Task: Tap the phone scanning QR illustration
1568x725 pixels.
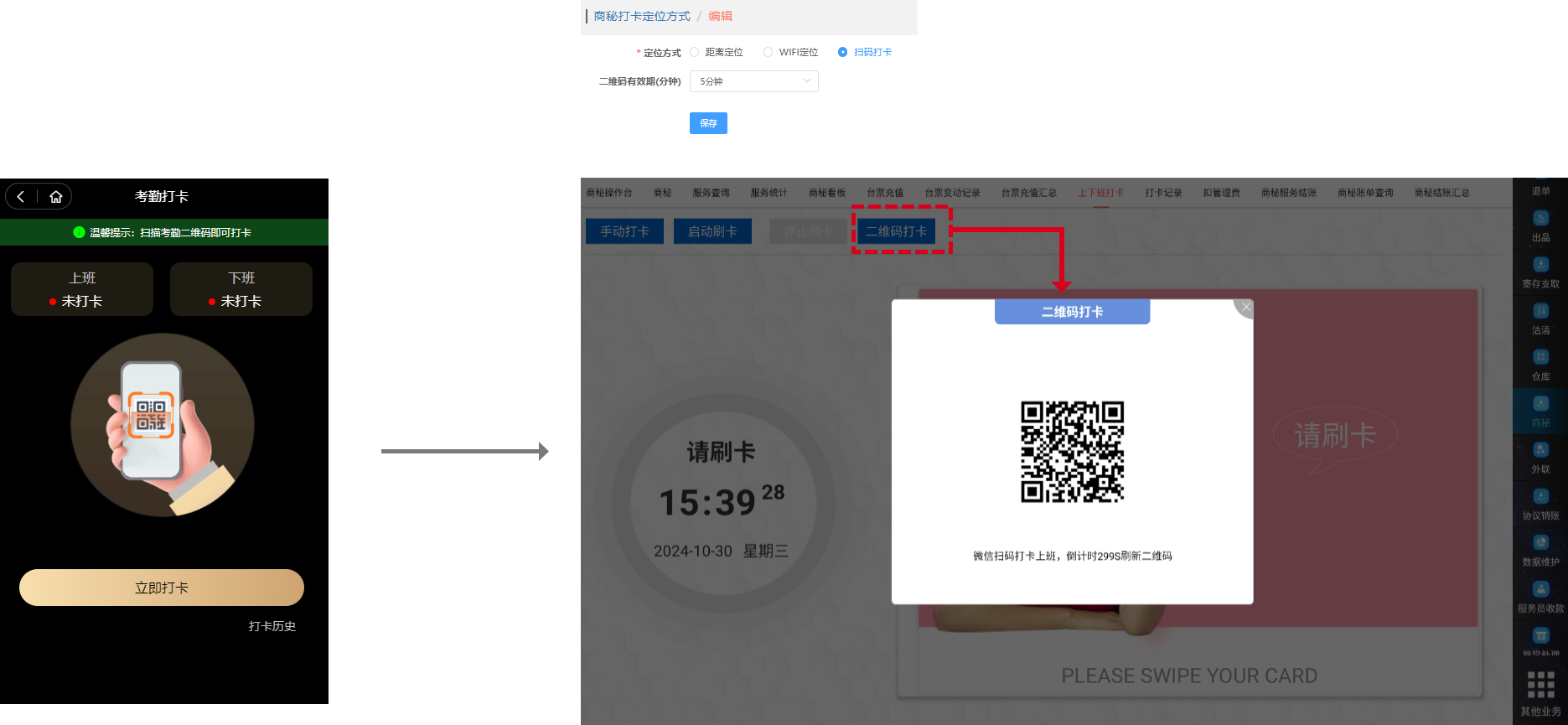Action: click(163, 425)
